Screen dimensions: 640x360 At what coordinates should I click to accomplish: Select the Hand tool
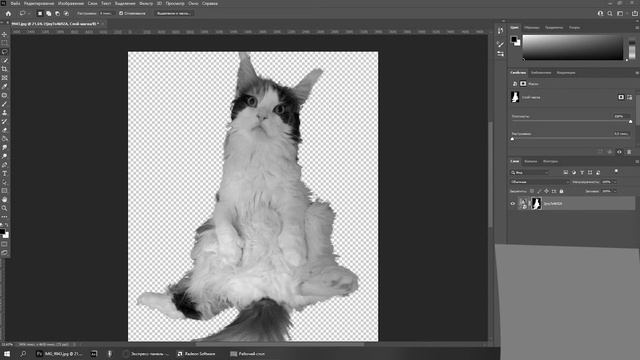tap(4, 200)
